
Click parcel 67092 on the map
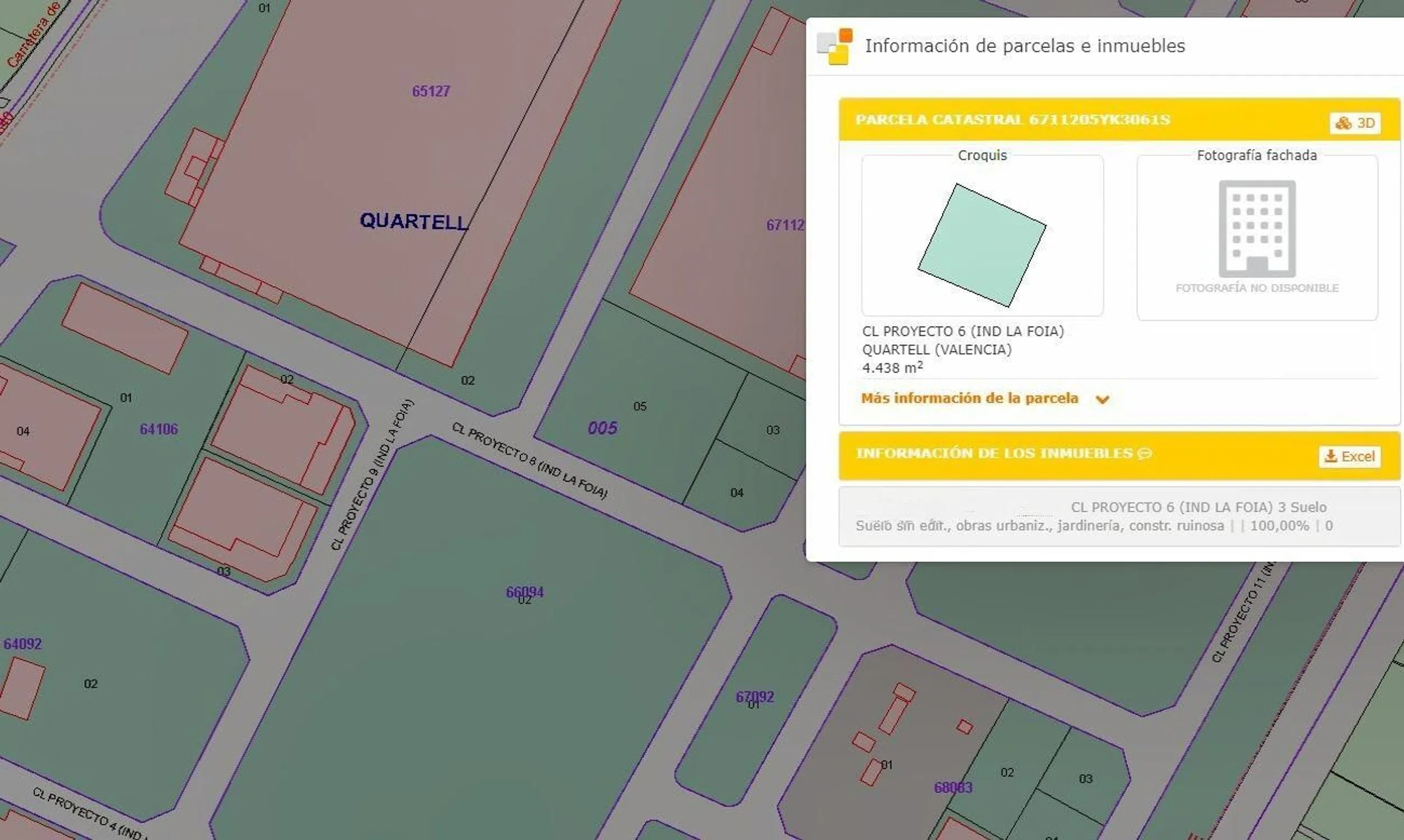click(x=754, y=696)
